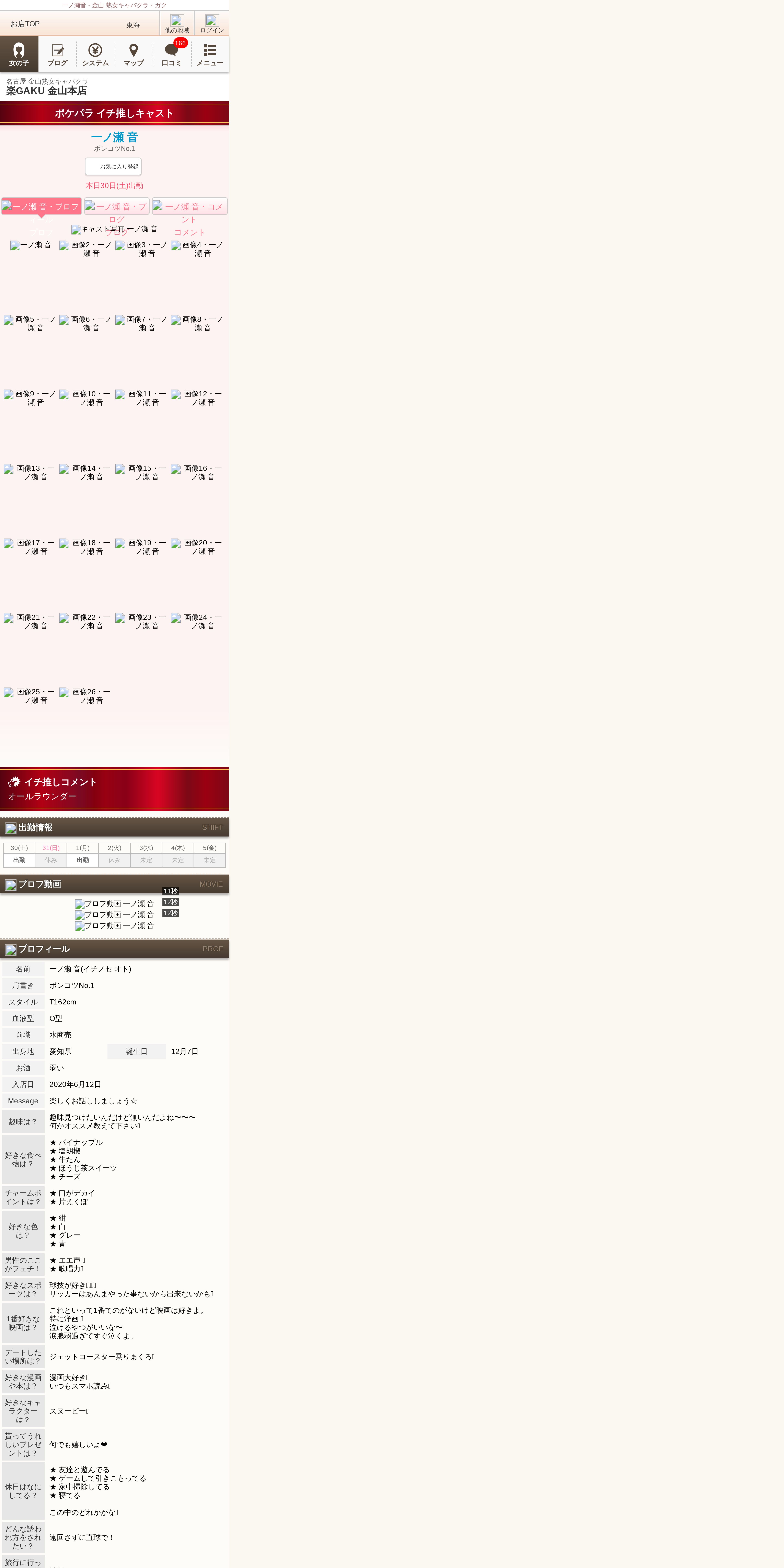This screenshot has height=1568, width=784.
Task: Click the 東海 region label
Action: tap(133, 25)
